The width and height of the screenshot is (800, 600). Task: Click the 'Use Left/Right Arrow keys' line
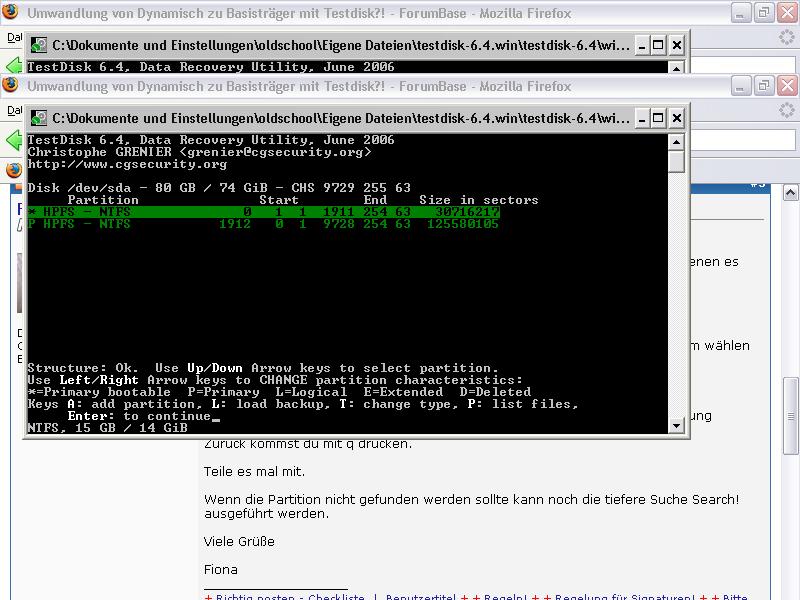[x=275, y=380]
